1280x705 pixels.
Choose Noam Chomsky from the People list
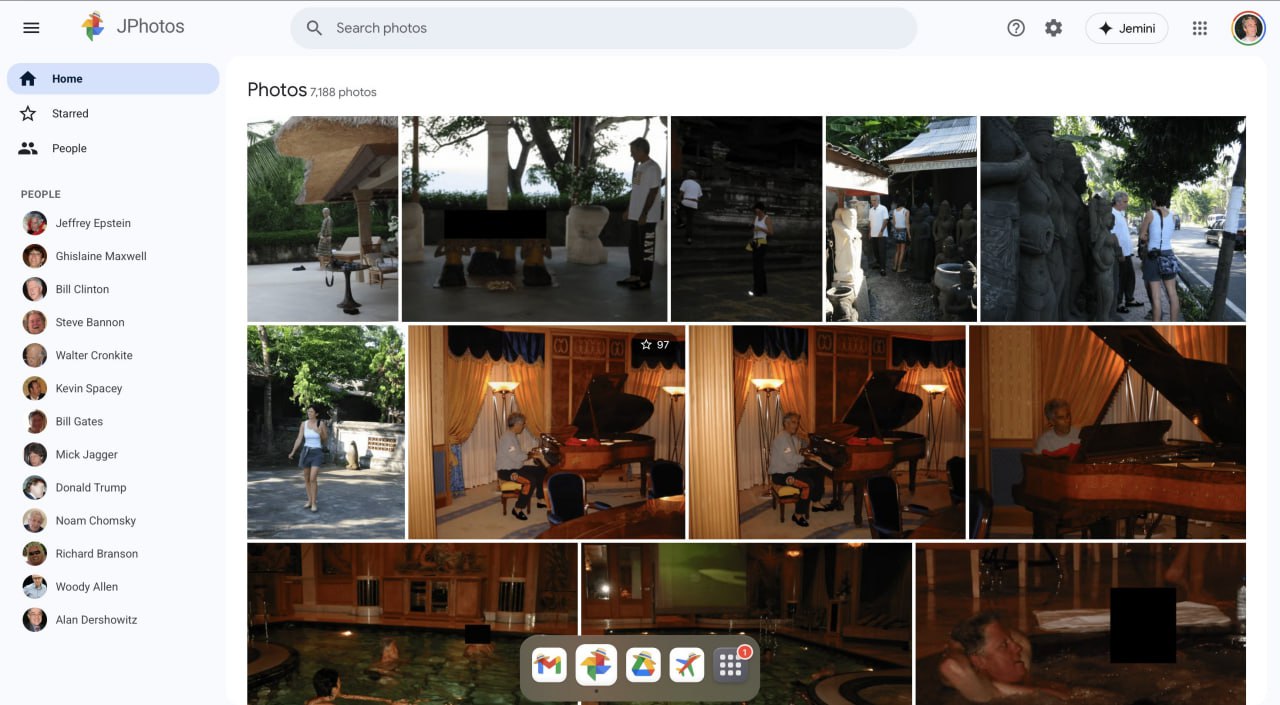pyautogui.click(x=95, y=521)
